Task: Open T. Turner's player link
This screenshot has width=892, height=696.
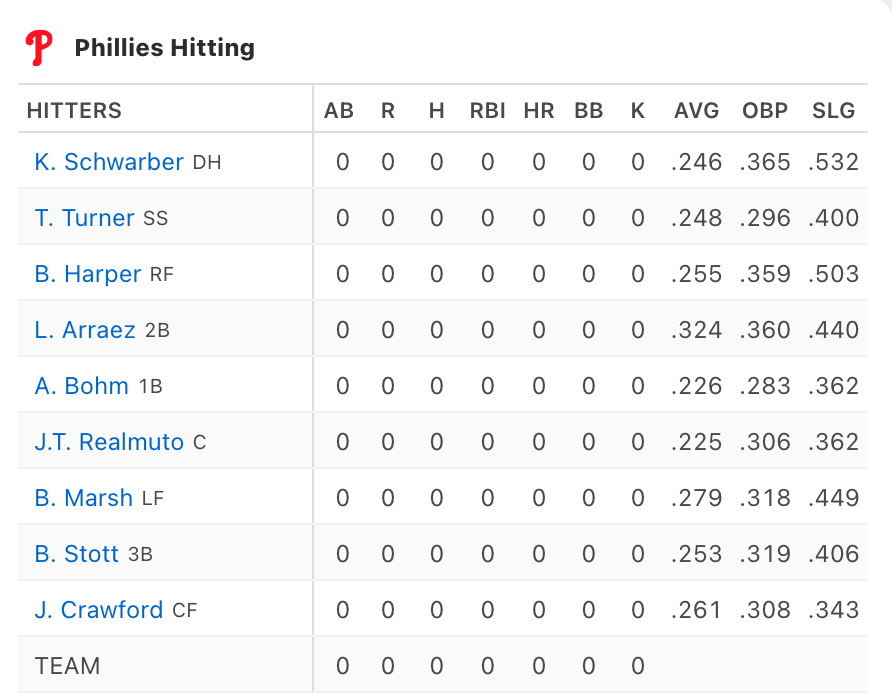Action: (x=84, y=218)
